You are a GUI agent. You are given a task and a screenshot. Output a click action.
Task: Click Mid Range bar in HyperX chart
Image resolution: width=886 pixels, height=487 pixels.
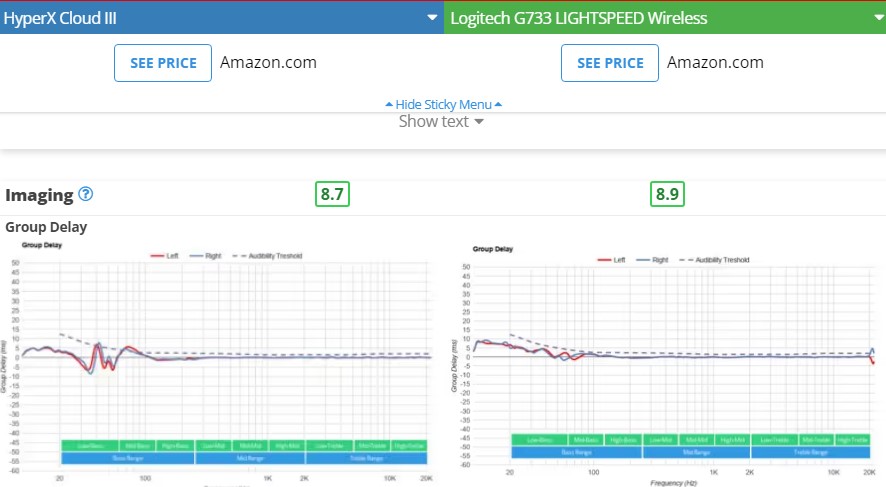pyautogui.click(x=250, y=458)
